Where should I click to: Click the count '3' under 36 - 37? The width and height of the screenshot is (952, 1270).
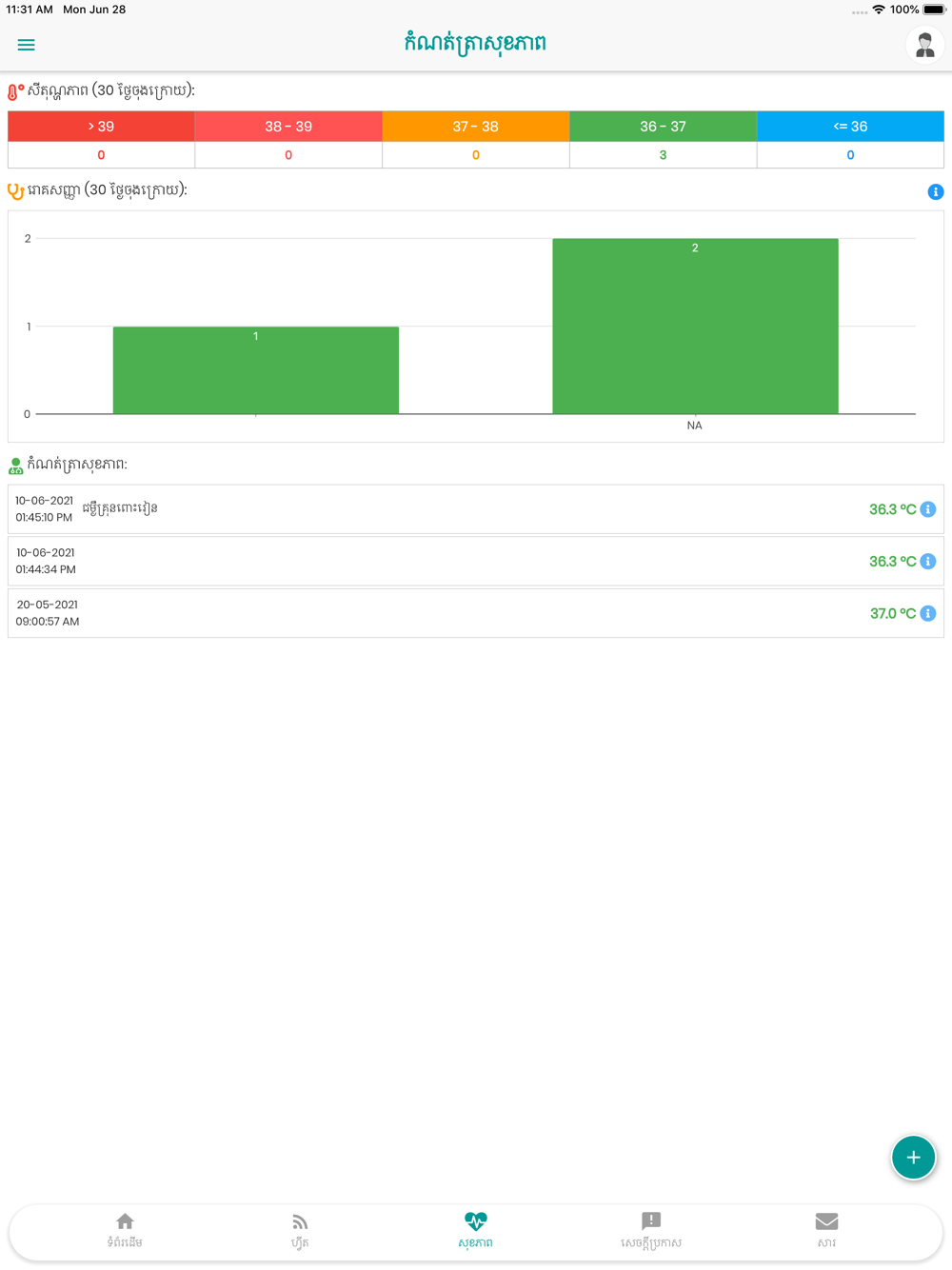pos(664,155)
